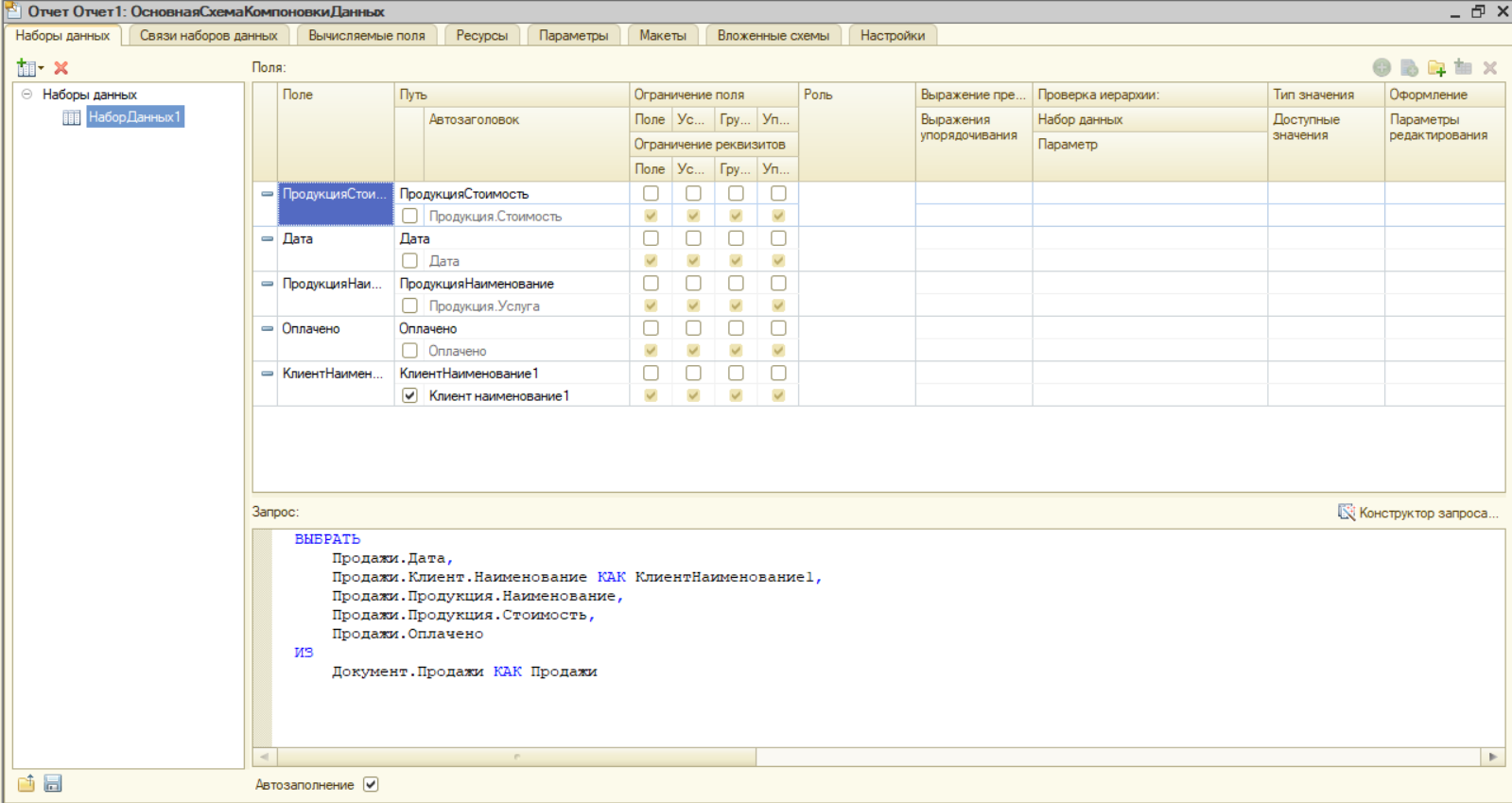The image size is (1512, 803).
Task: Click the green add field icon
Action: 1382,68
